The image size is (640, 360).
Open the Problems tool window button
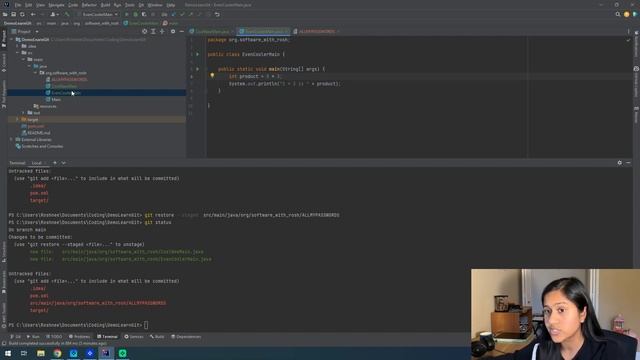(79, 337)
